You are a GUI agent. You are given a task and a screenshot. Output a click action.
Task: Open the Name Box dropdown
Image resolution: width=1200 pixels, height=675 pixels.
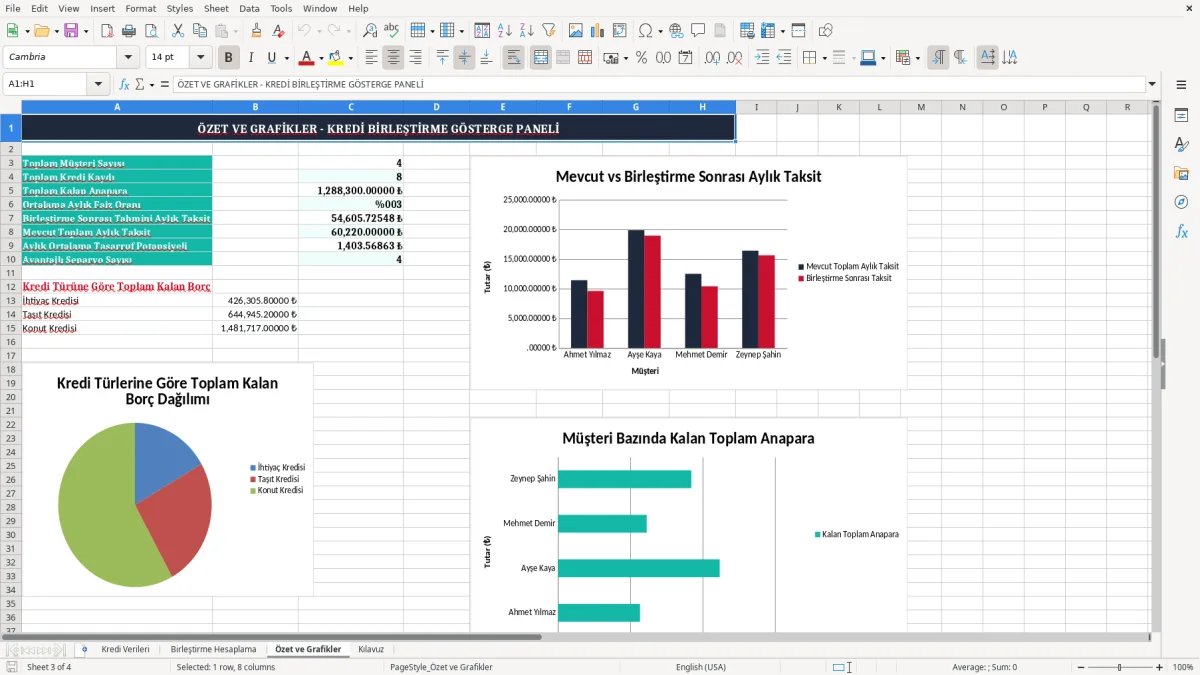click(x=100, y=85)
